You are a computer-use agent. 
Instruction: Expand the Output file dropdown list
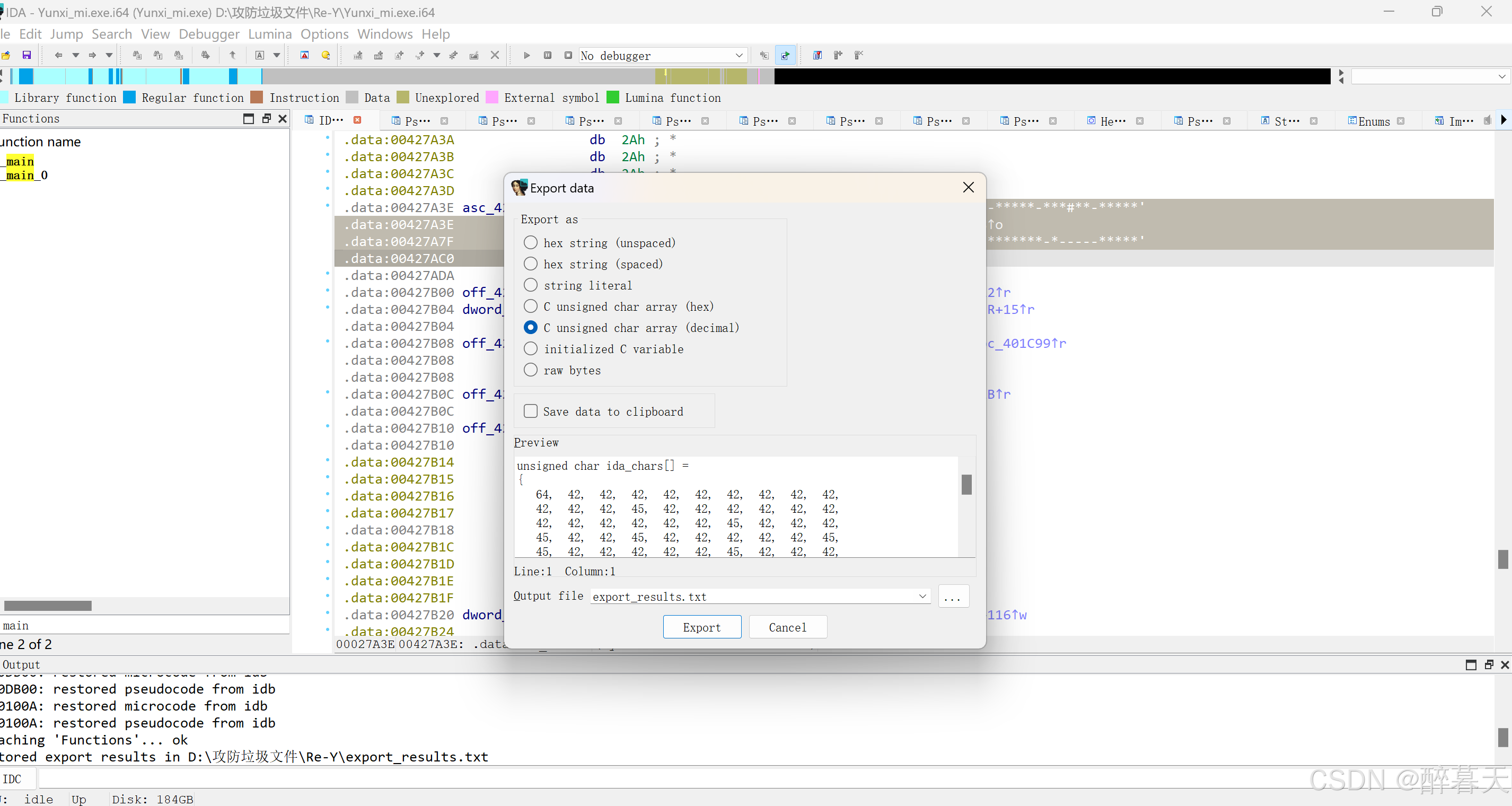(x=922, y=597)
